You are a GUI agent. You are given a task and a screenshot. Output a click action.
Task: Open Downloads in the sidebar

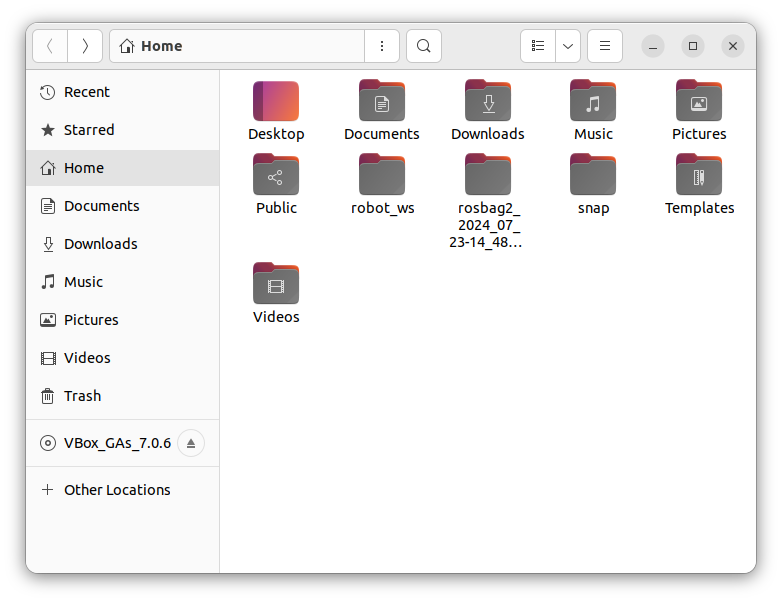click(x=123, y=244)
